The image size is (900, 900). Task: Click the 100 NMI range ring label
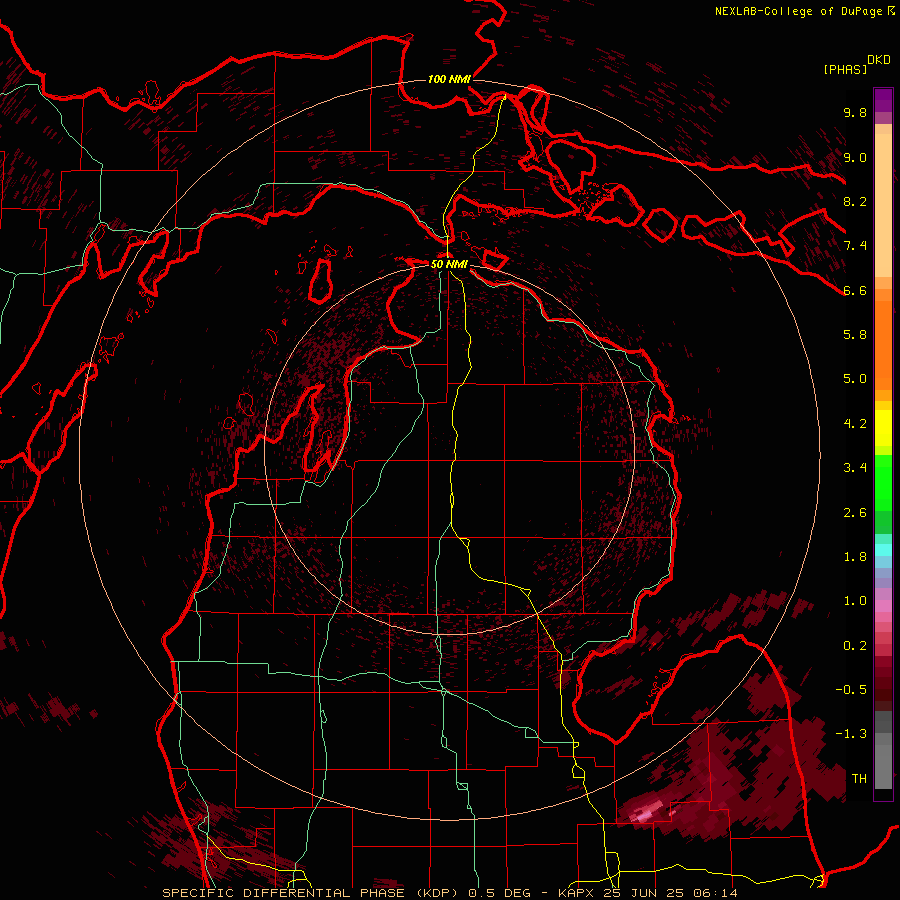tap(449, 79)
